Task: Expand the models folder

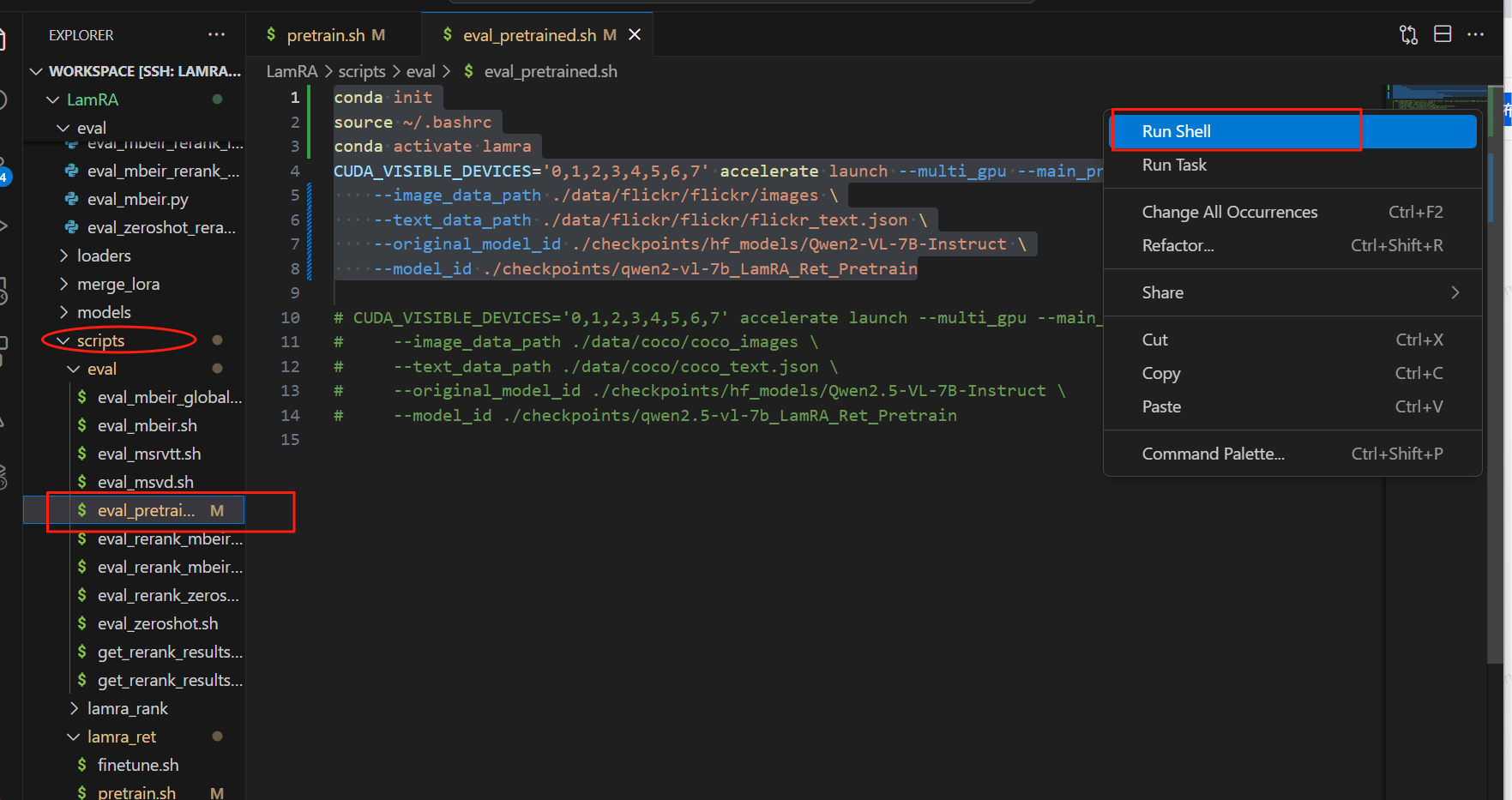Action: pyautogui.click(x=104, y=312)
